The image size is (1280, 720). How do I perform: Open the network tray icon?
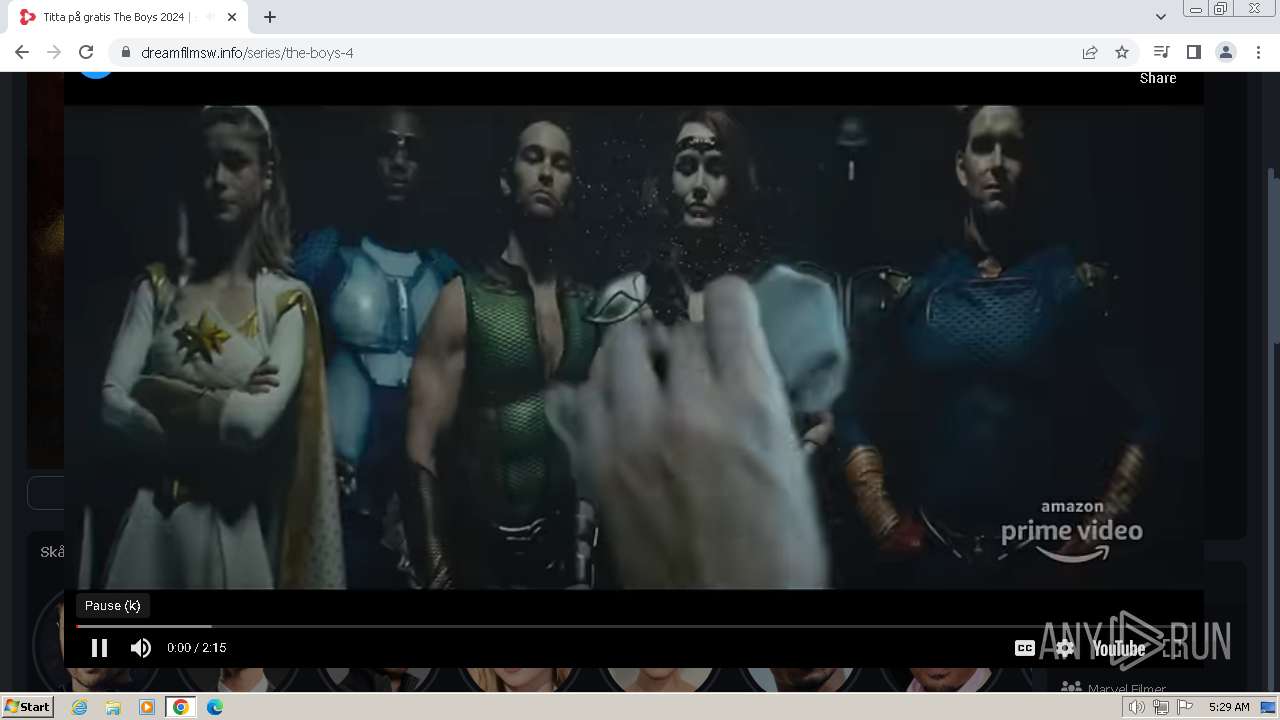click(1161, 707)
